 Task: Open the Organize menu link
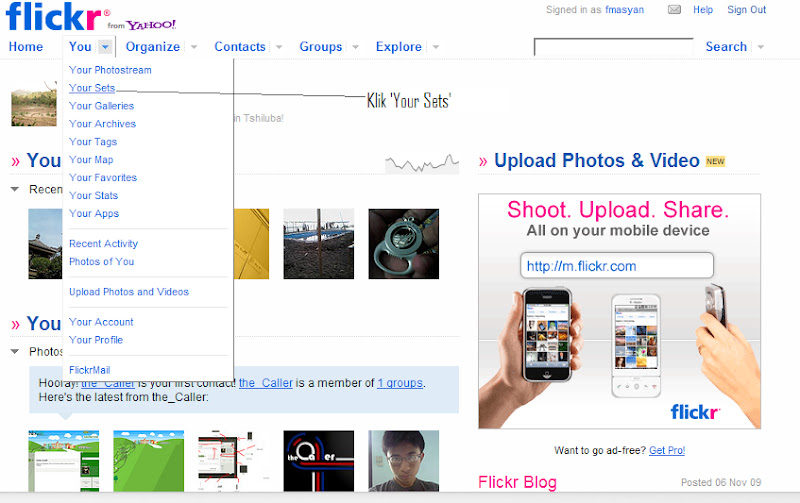(x=153, y=46)
